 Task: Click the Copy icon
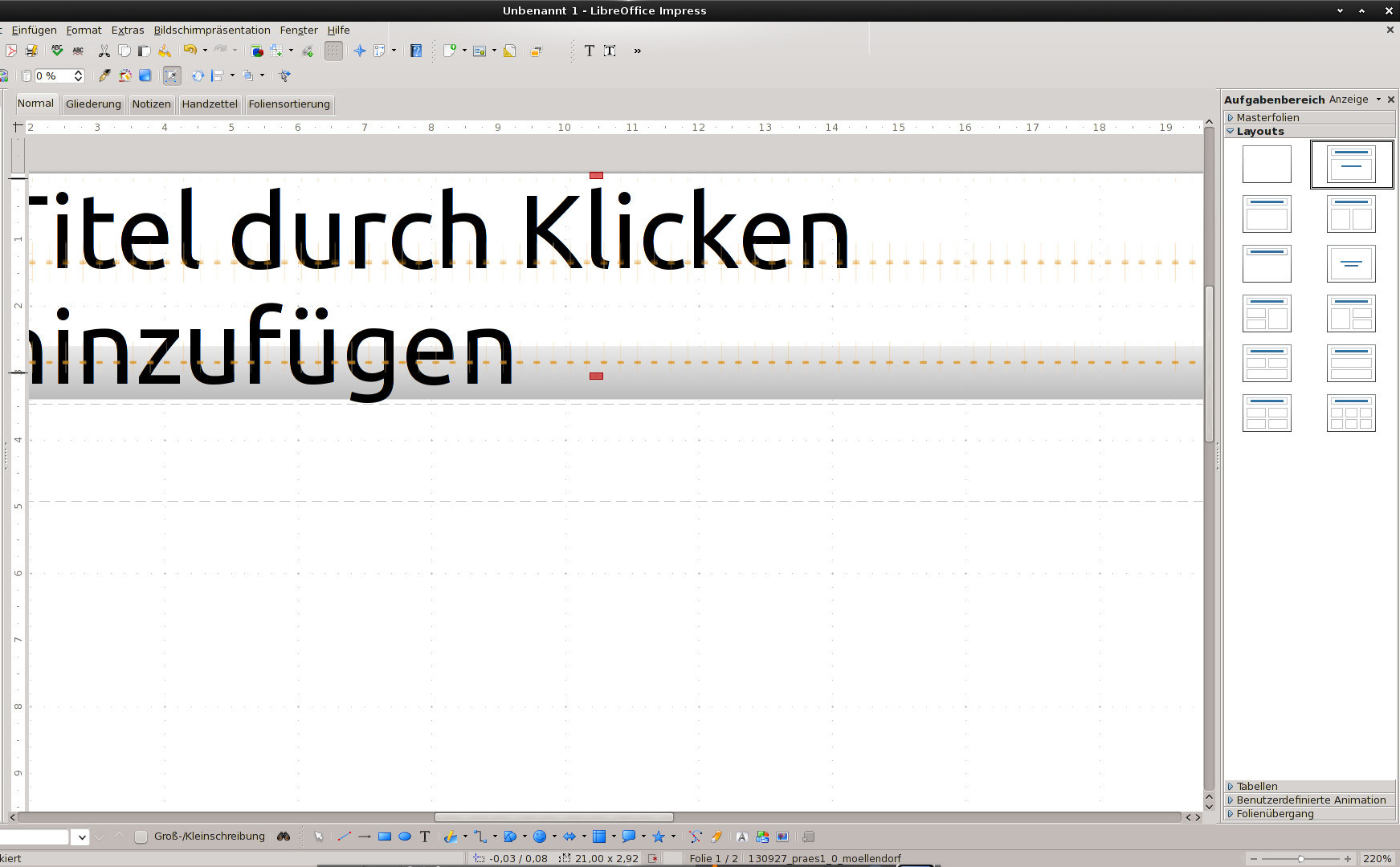124,51
